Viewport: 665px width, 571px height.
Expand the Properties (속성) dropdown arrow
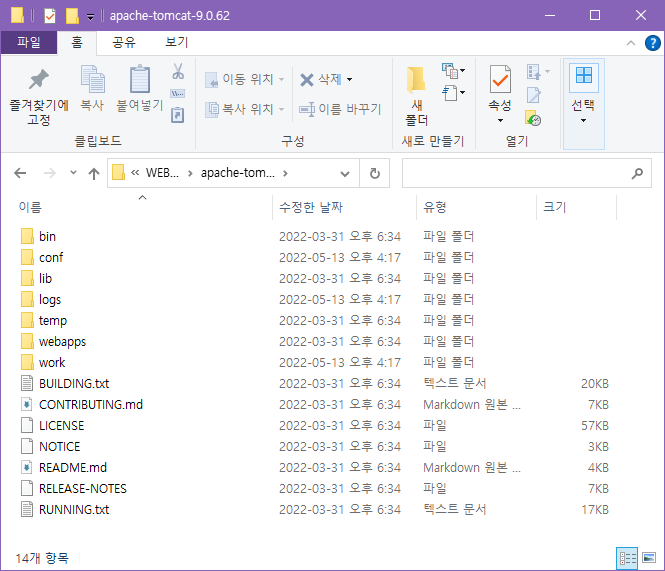point(500,120)
